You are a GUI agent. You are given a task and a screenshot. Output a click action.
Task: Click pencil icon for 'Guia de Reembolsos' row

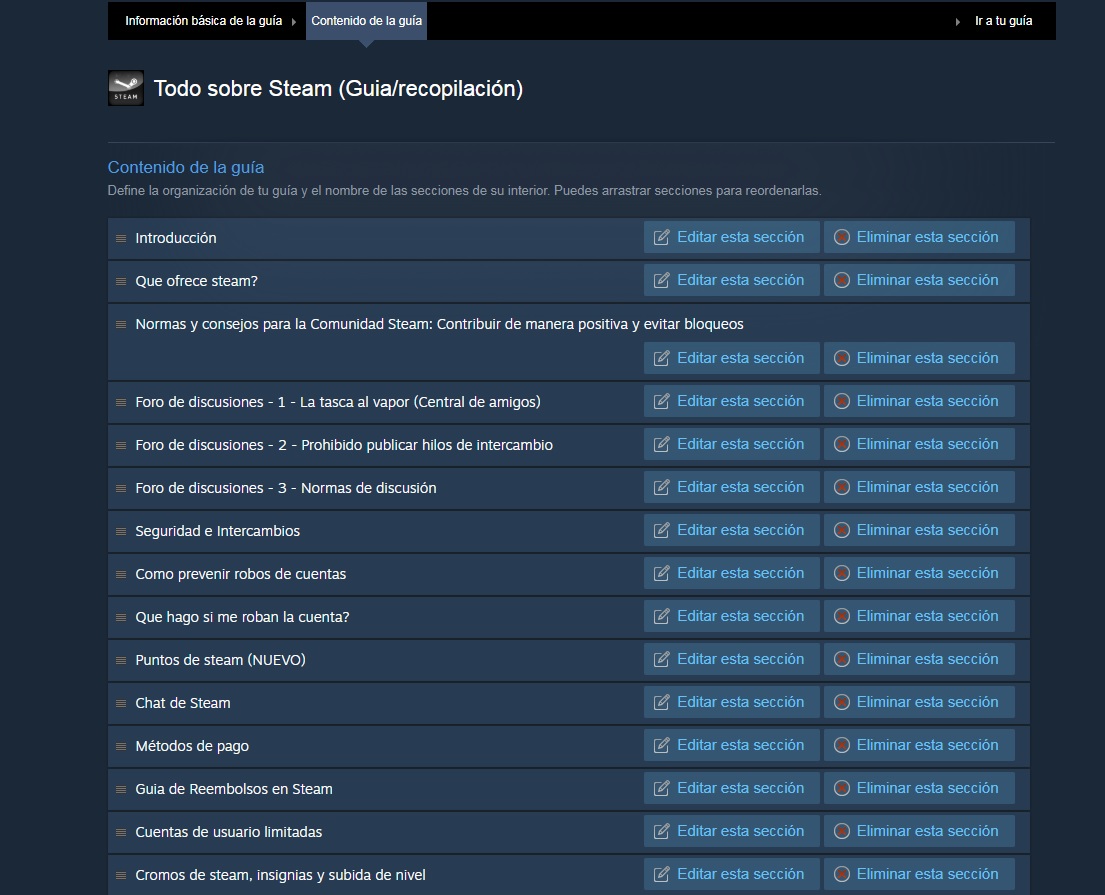click(x=661, y=788)
